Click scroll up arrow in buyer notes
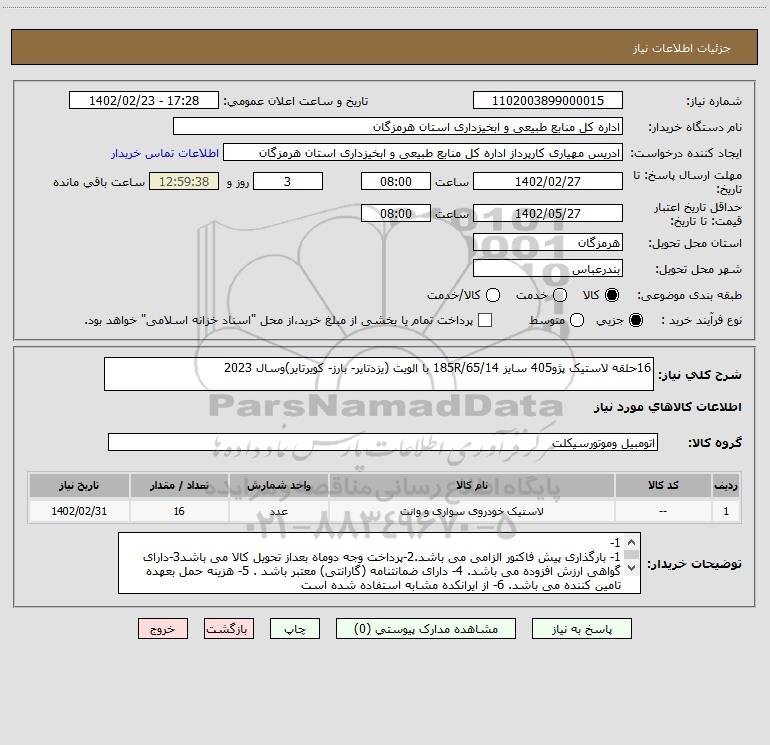This screenshot has height=745, width=770. [631, 543]
